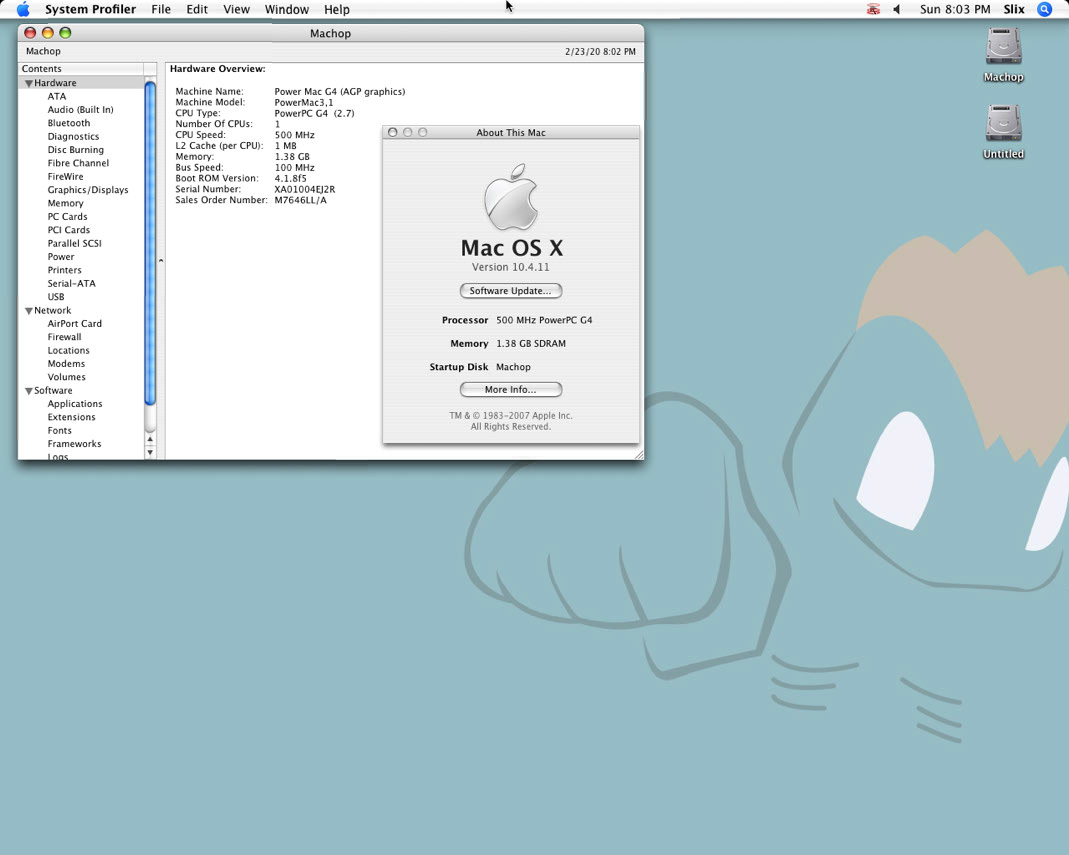The image size is (1069, 855).
Task: Select ATA in the Hardware list
Action: point(57,97)
